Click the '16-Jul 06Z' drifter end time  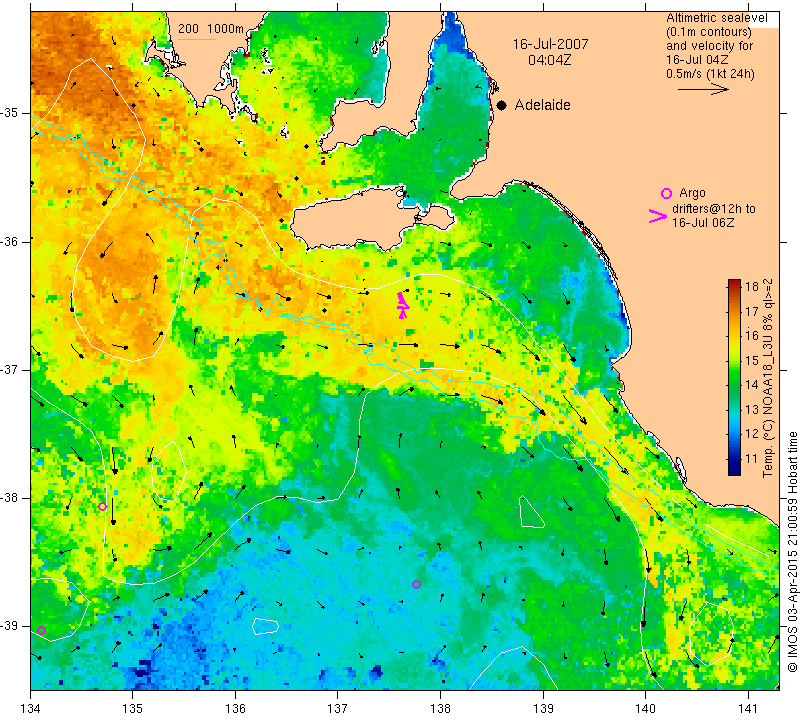[x=703, y=222]
